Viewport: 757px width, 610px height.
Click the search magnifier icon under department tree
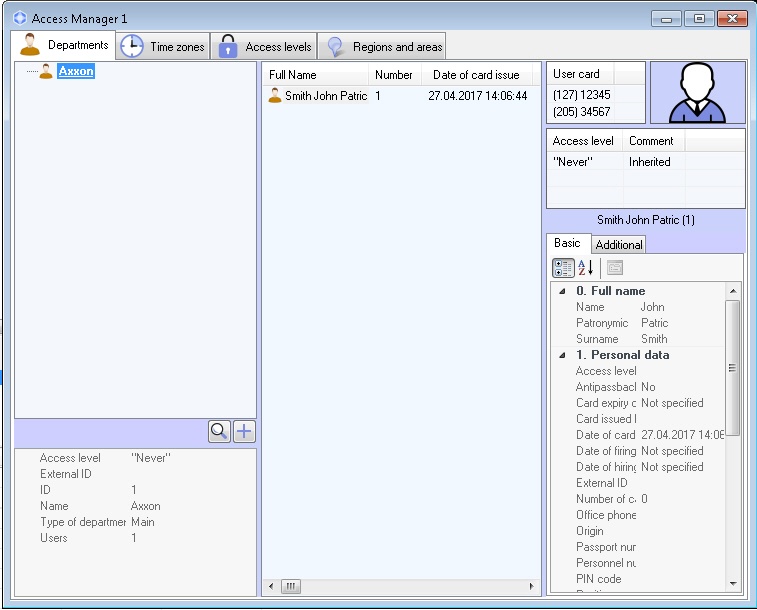pos(219,432)
